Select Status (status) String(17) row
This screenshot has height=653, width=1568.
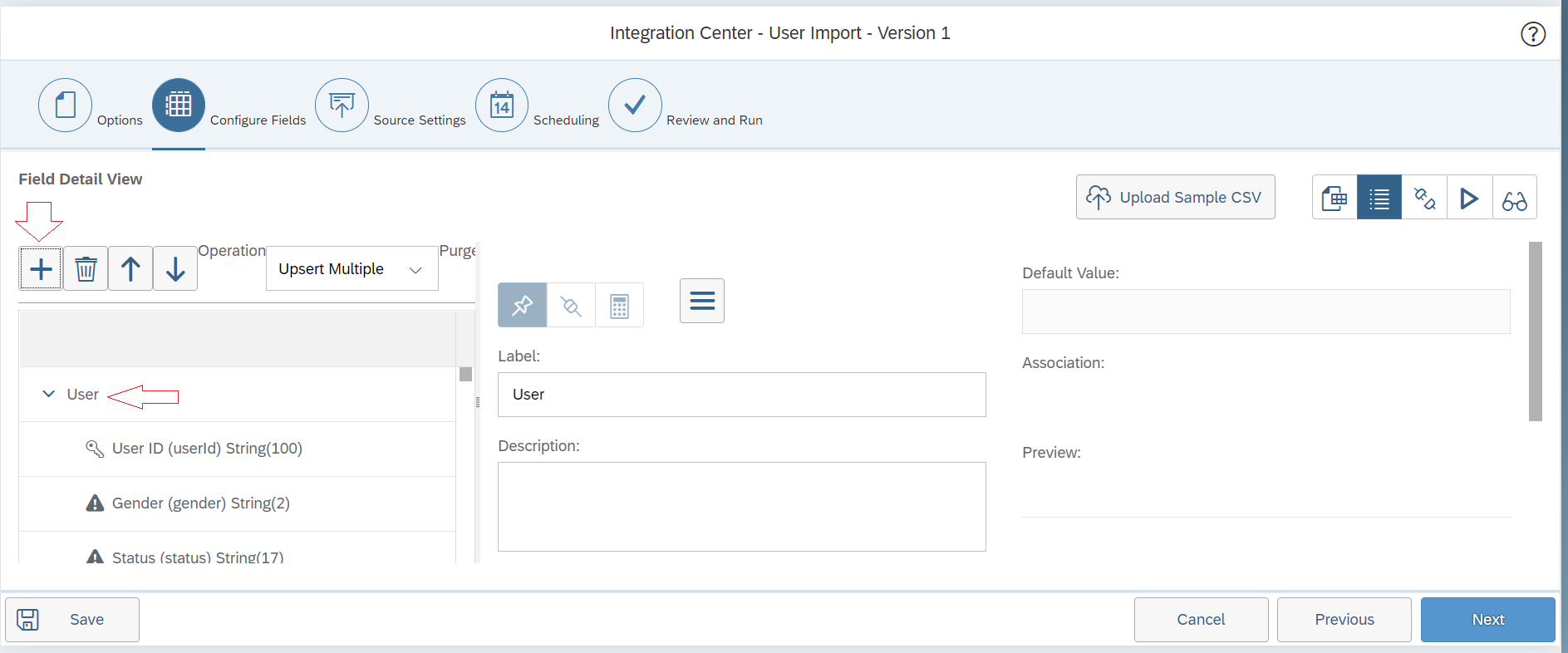tap(237, 549)
